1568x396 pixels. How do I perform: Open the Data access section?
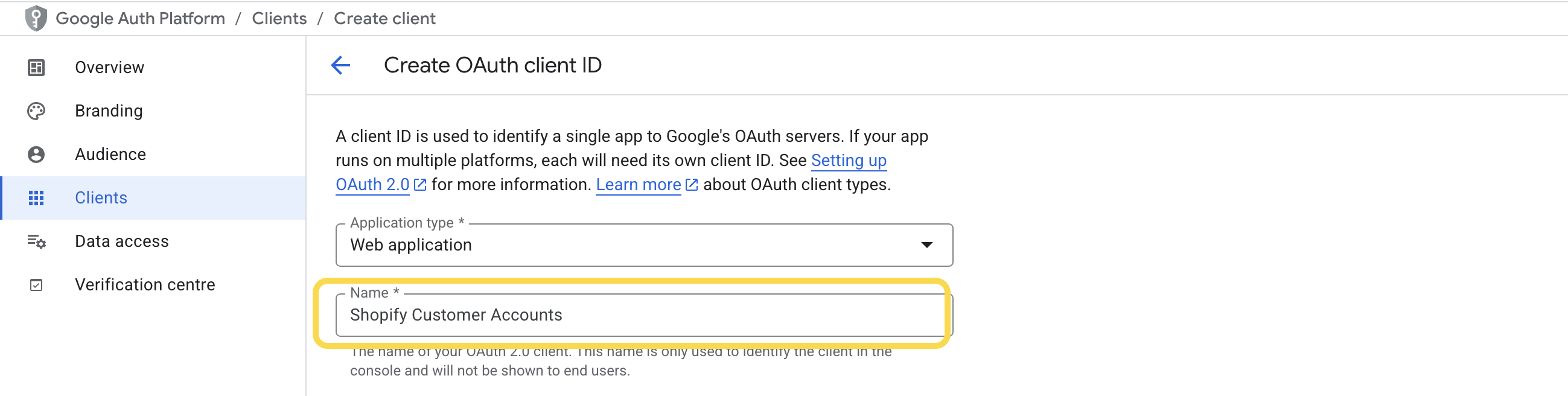point(153,242)
